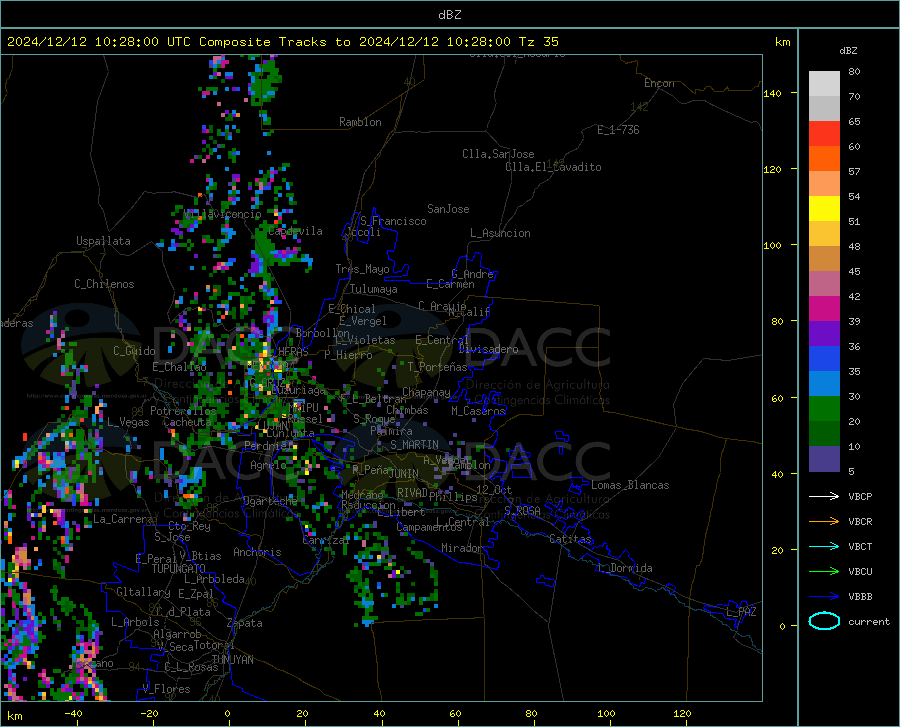Click the TUPUNGATO label
900x727 pixels.
(179, 569)
